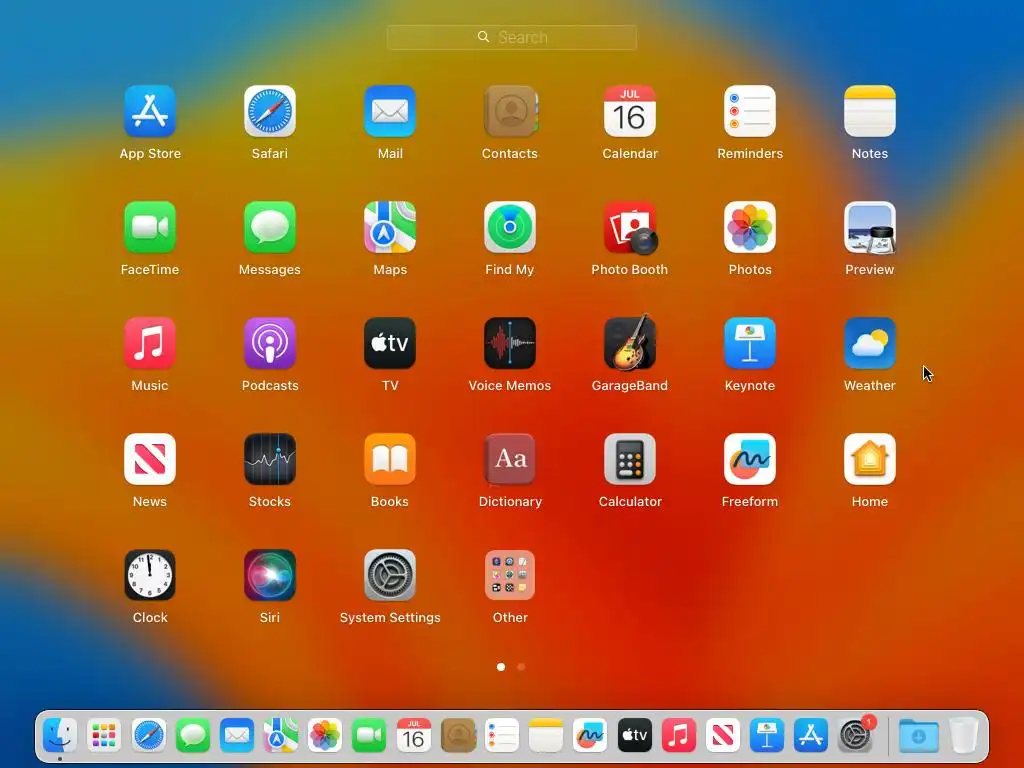Open the Dictionary app

[x=510, y=459]
